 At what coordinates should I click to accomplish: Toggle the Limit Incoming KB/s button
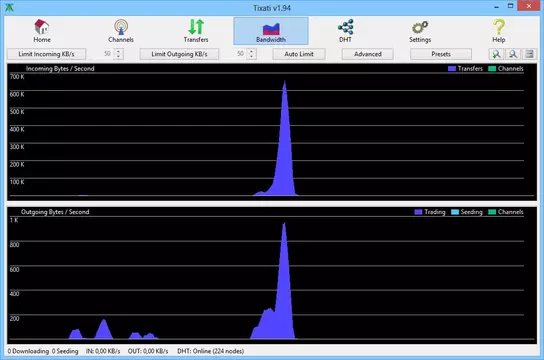pos(46,54)
